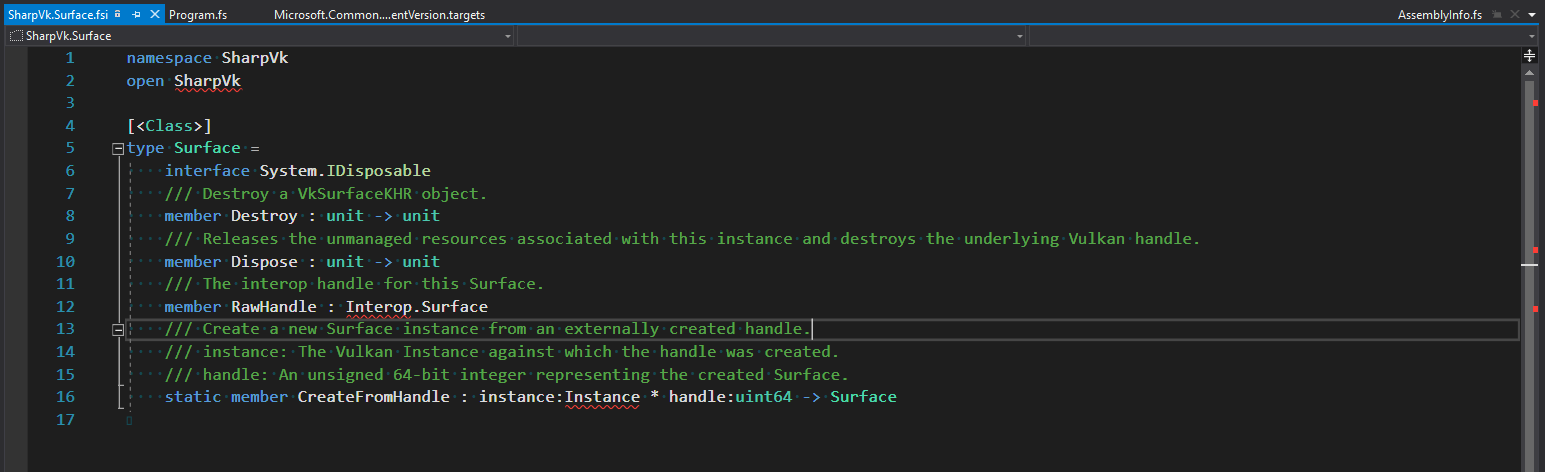The height and width of the screenshot is (472, 1545).
Task: Click the split editor window handle
Action: point(1530,54)
